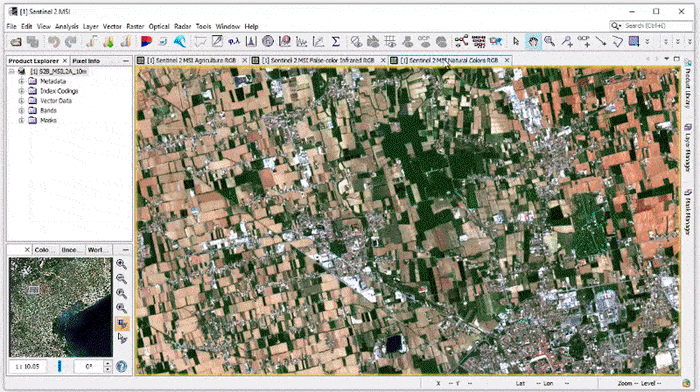Increase rotation angle with up stepper
Viewport: 700px width, 392px height.
(x=108, y=363)
